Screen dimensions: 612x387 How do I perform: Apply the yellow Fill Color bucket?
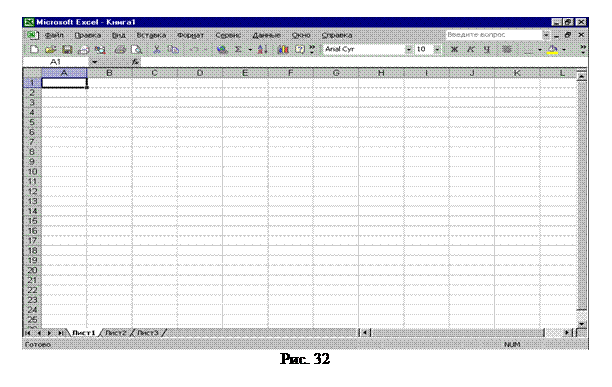pos(553,50)
